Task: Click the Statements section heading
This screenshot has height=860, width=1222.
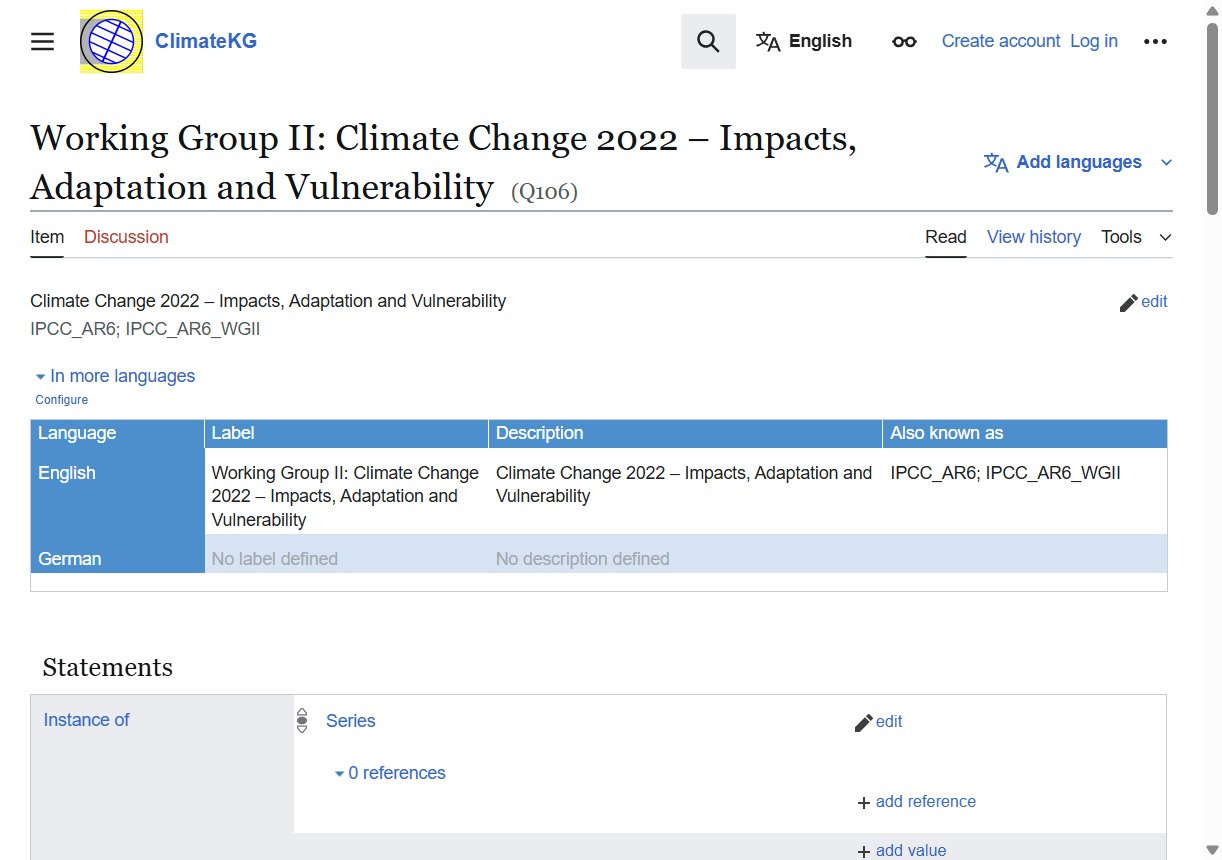Action: [x=108, y=668]
